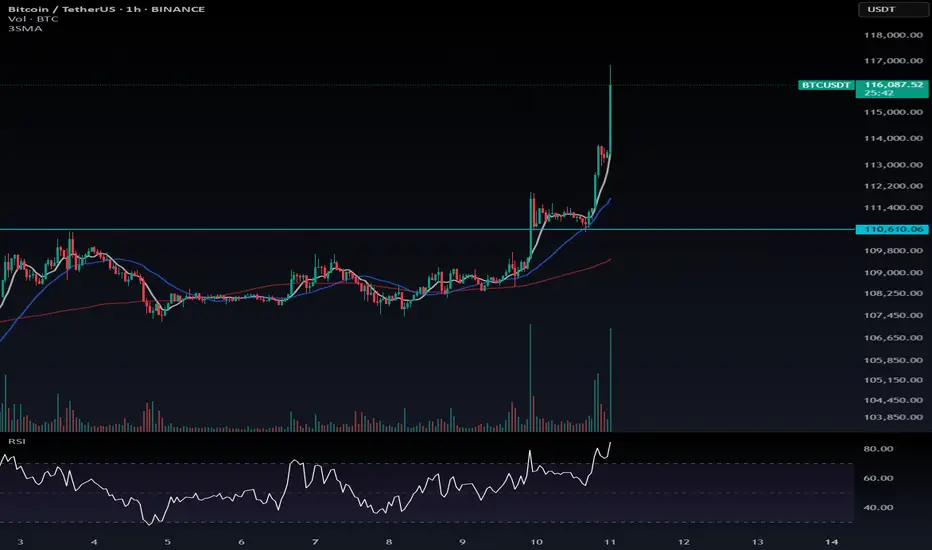The width and height of the screenshot is (932, 550).
Task: Click the 103,850.00 price axis label
Action: tap(893, 417)
